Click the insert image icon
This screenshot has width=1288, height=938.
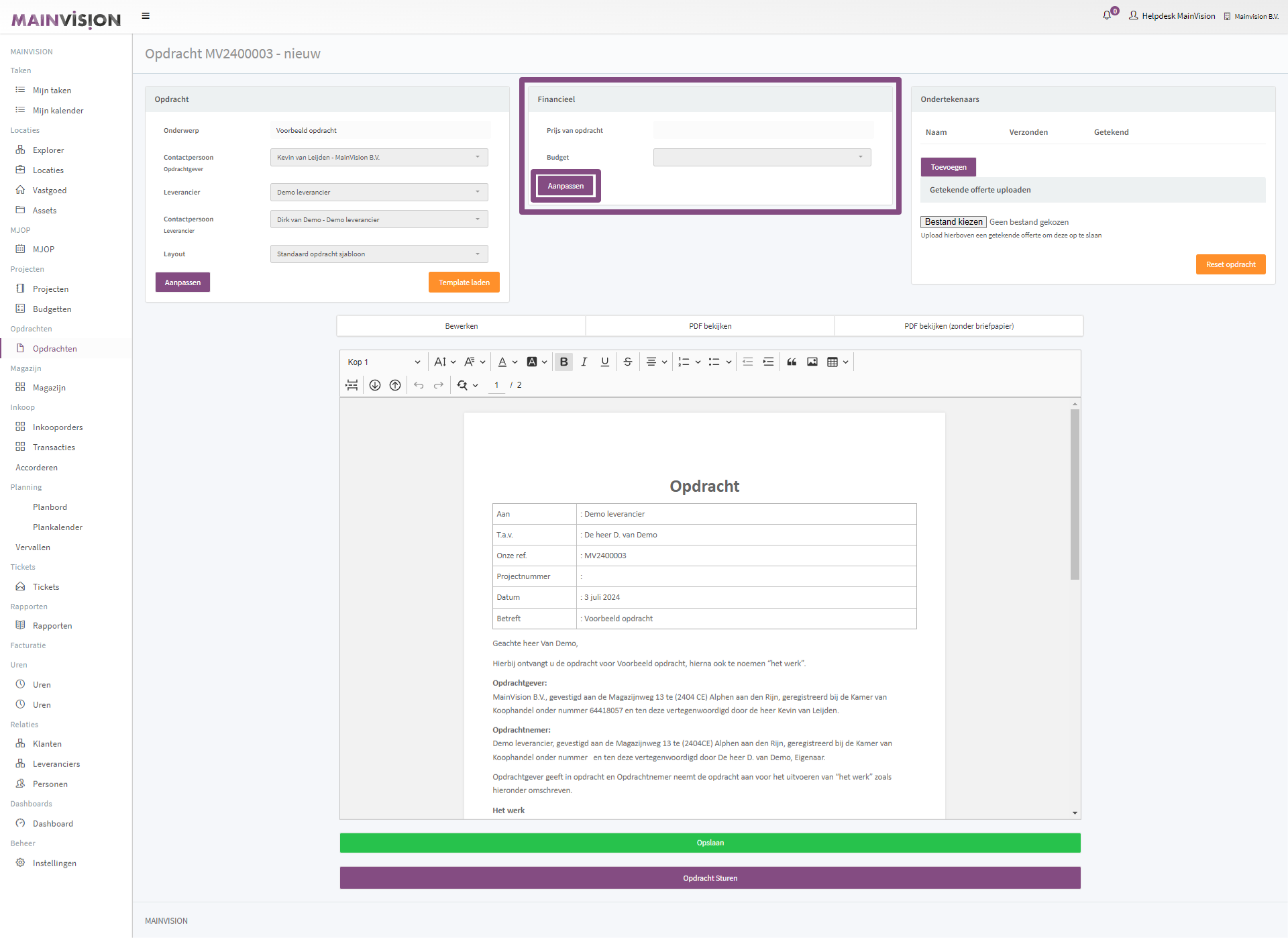click(x=812, y=362)
